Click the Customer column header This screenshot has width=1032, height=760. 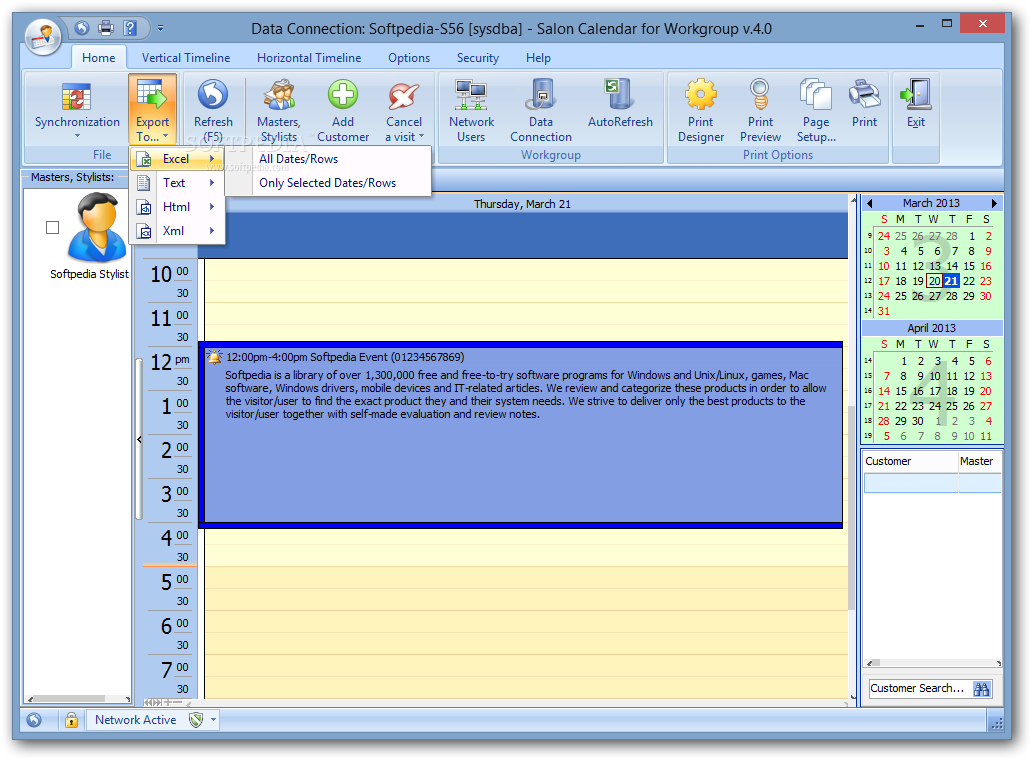coord(910,461)
